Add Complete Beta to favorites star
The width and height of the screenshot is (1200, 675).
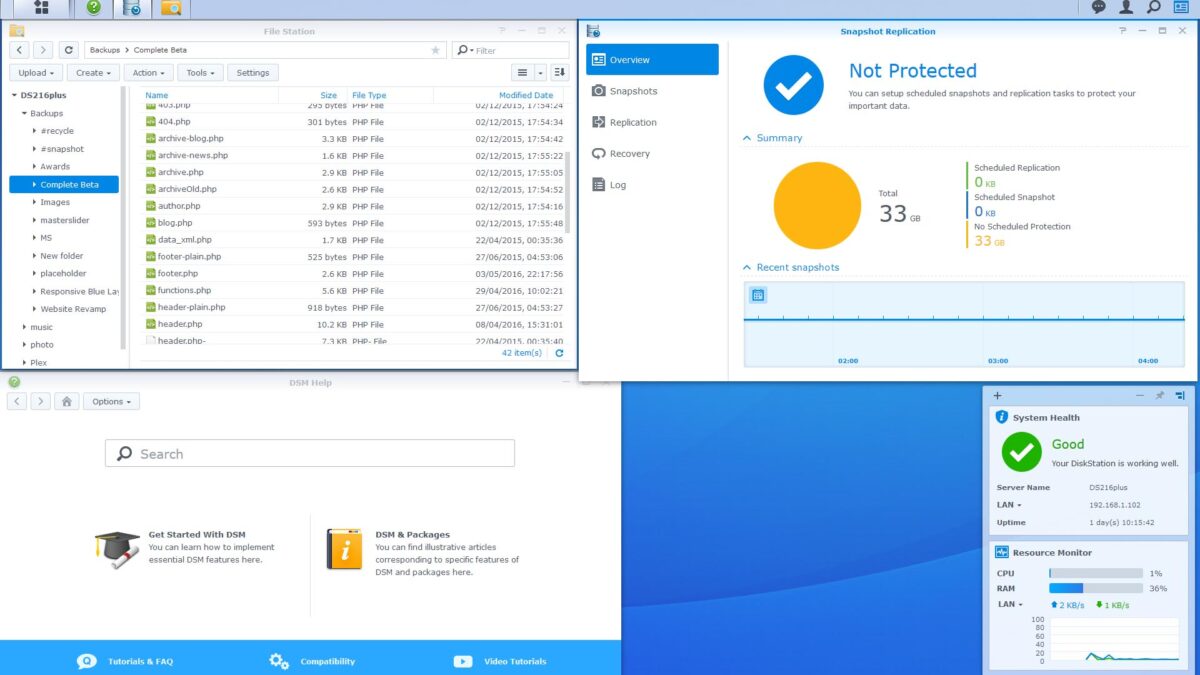(x=435, y=50)
